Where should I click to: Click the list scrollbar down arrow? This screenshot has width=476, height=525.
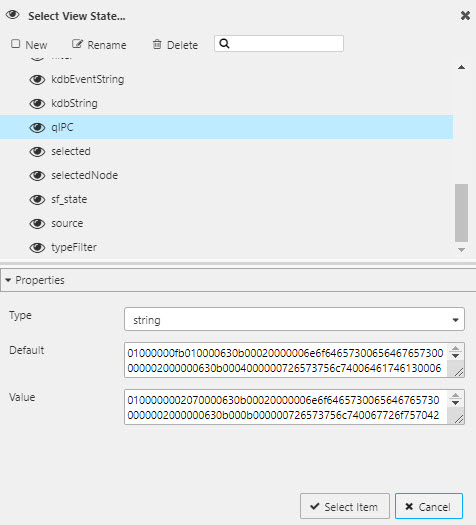click(x=462, y=250)
